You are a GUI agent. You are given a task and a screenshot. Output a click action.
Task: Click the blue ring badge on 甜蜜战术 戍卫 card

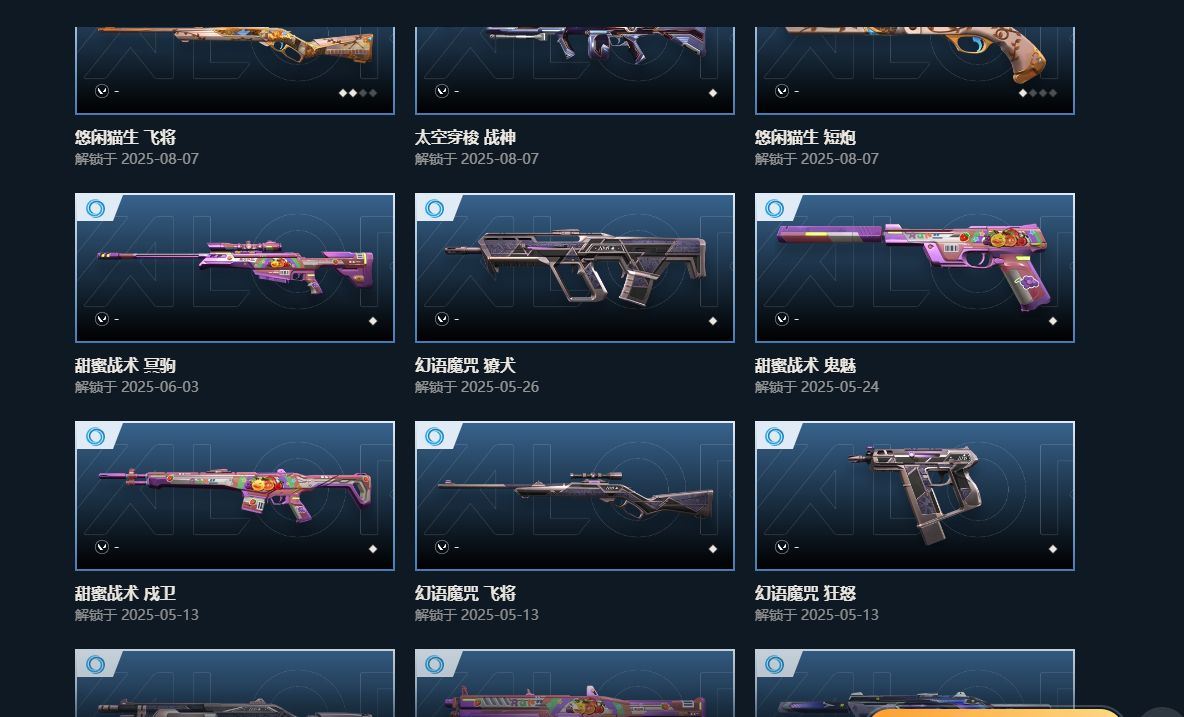pos(95,436)
